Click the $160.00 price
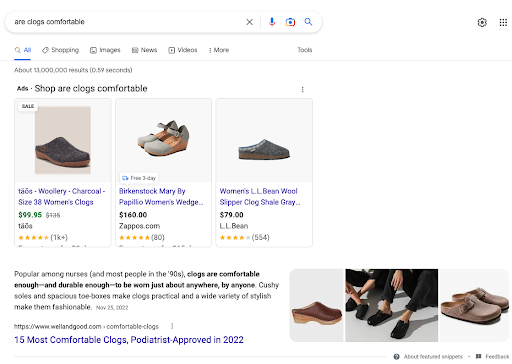Viewport: 512px width, 364px height. click(x=133, y=215)
